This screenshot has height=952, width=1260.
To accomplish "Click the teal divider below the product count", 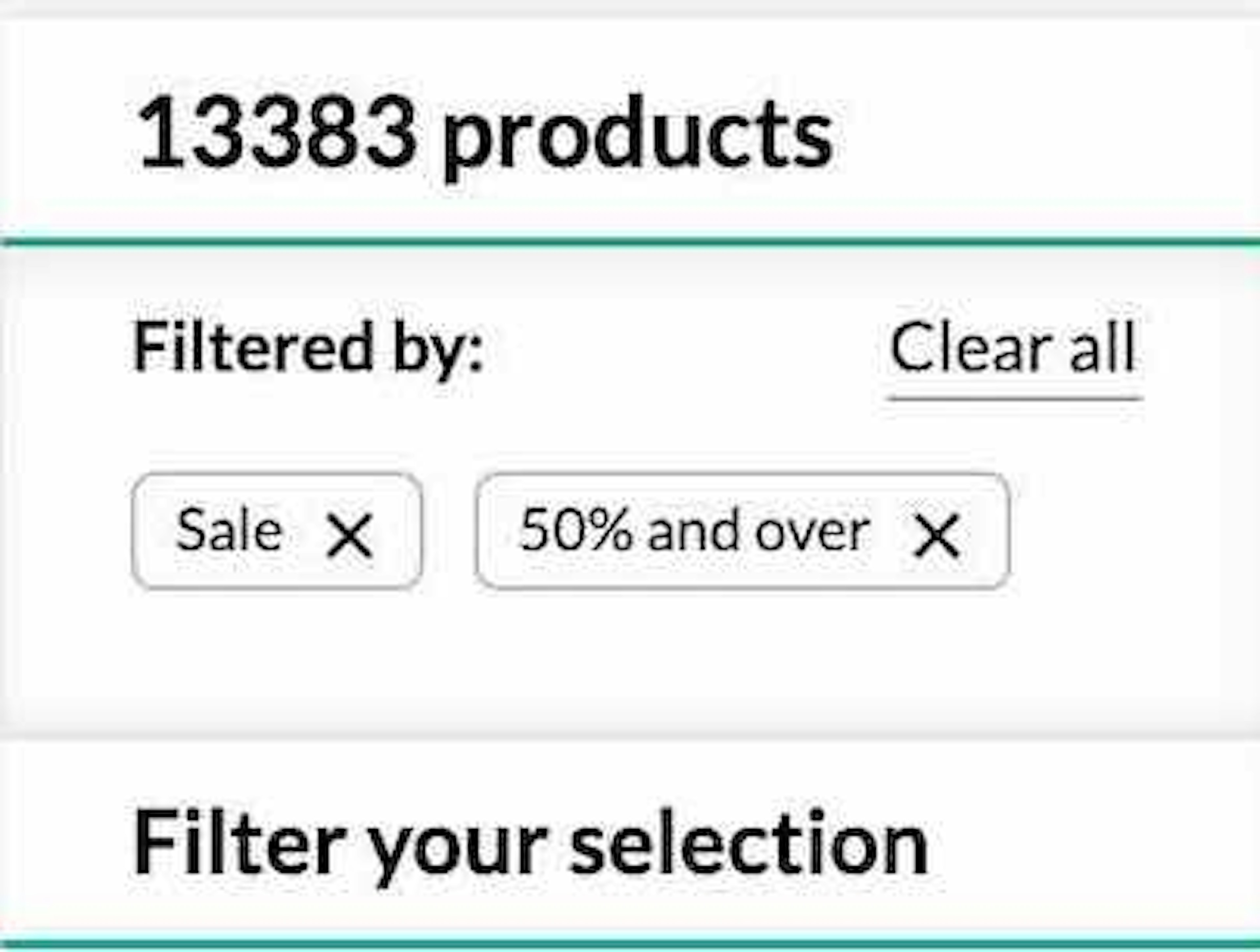I will click(630, 242).
